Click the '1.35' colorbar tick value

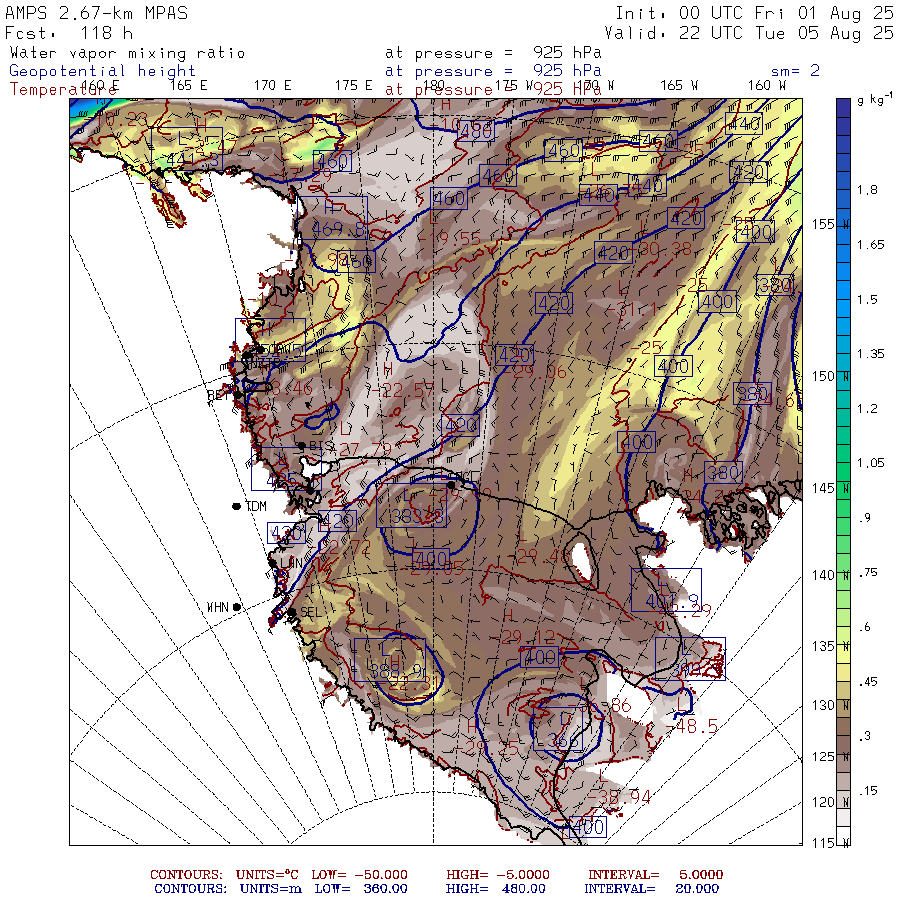[871, 354]
